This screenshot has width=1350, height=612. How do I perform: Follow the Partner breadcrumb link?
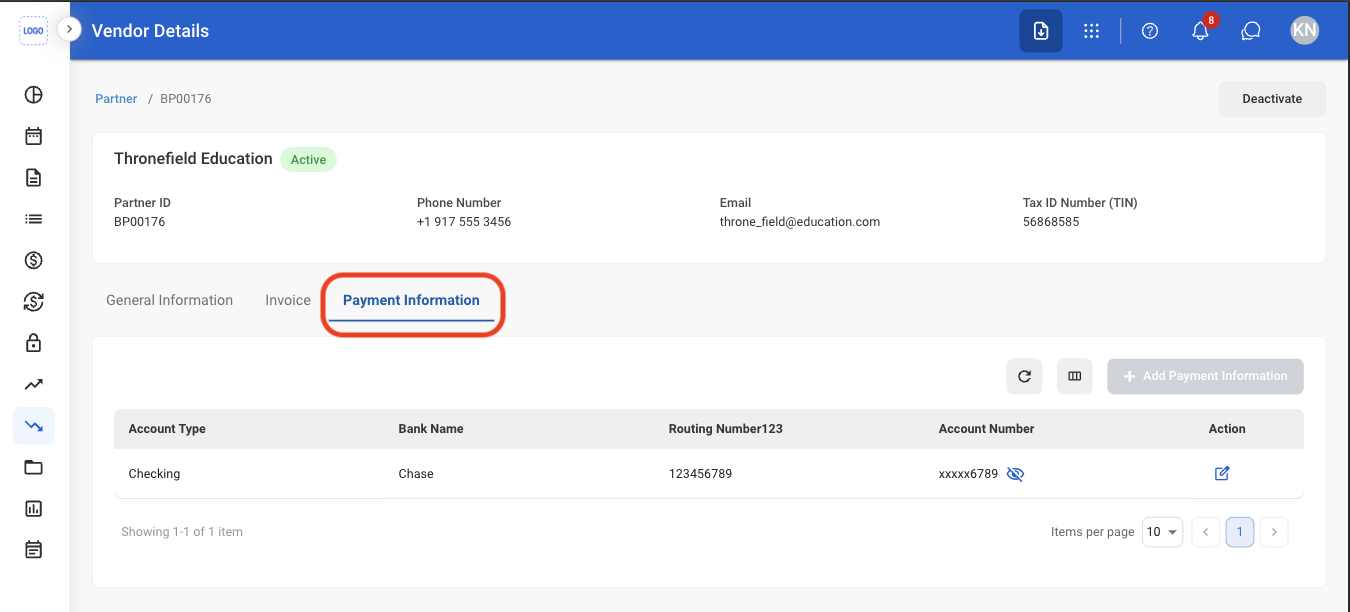click(x=116, y=99)
